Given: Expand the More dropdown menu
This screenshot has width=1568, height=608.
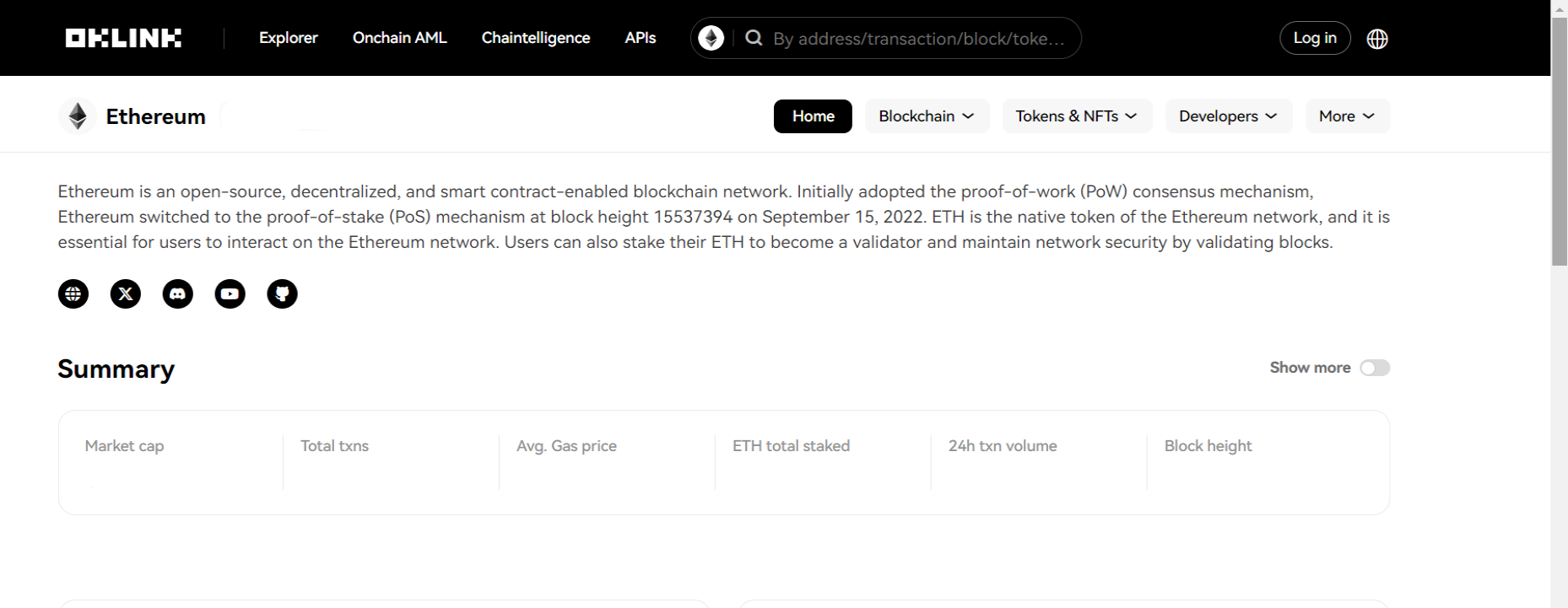Looking at the screenshot, I should pos(1348,116).
